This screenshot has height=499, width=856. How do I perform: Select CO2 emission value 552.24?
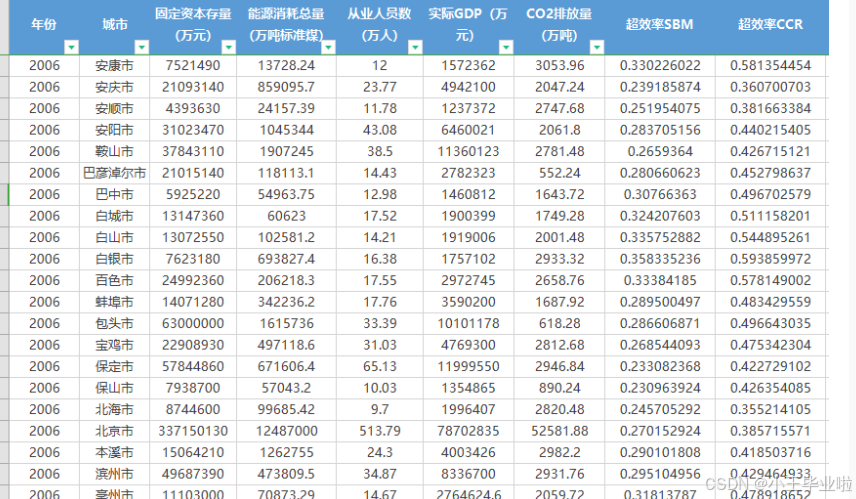tap(560, 173)
